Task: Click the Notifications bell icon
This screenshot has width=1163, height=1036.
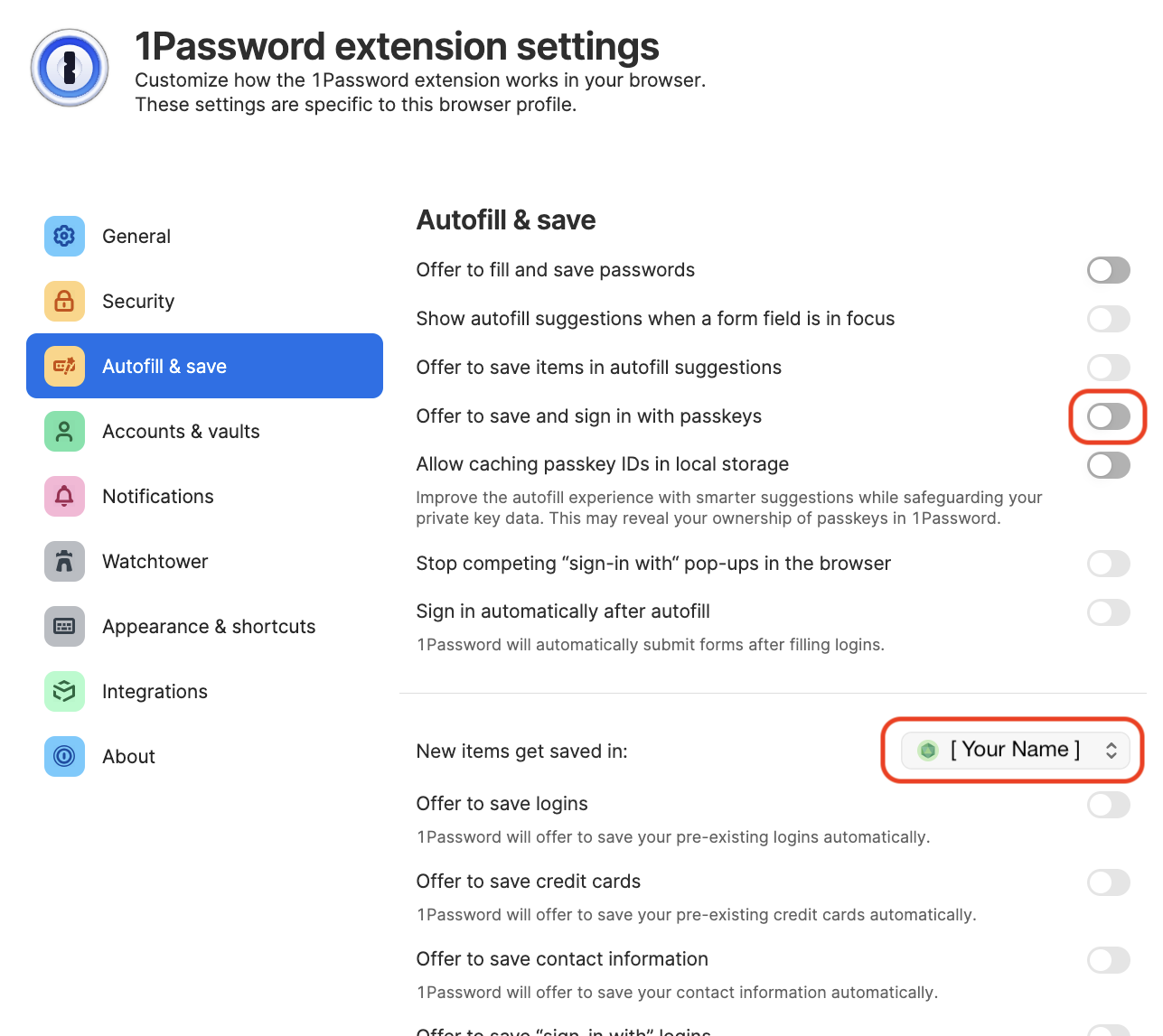Action: [x=64, y=496]
